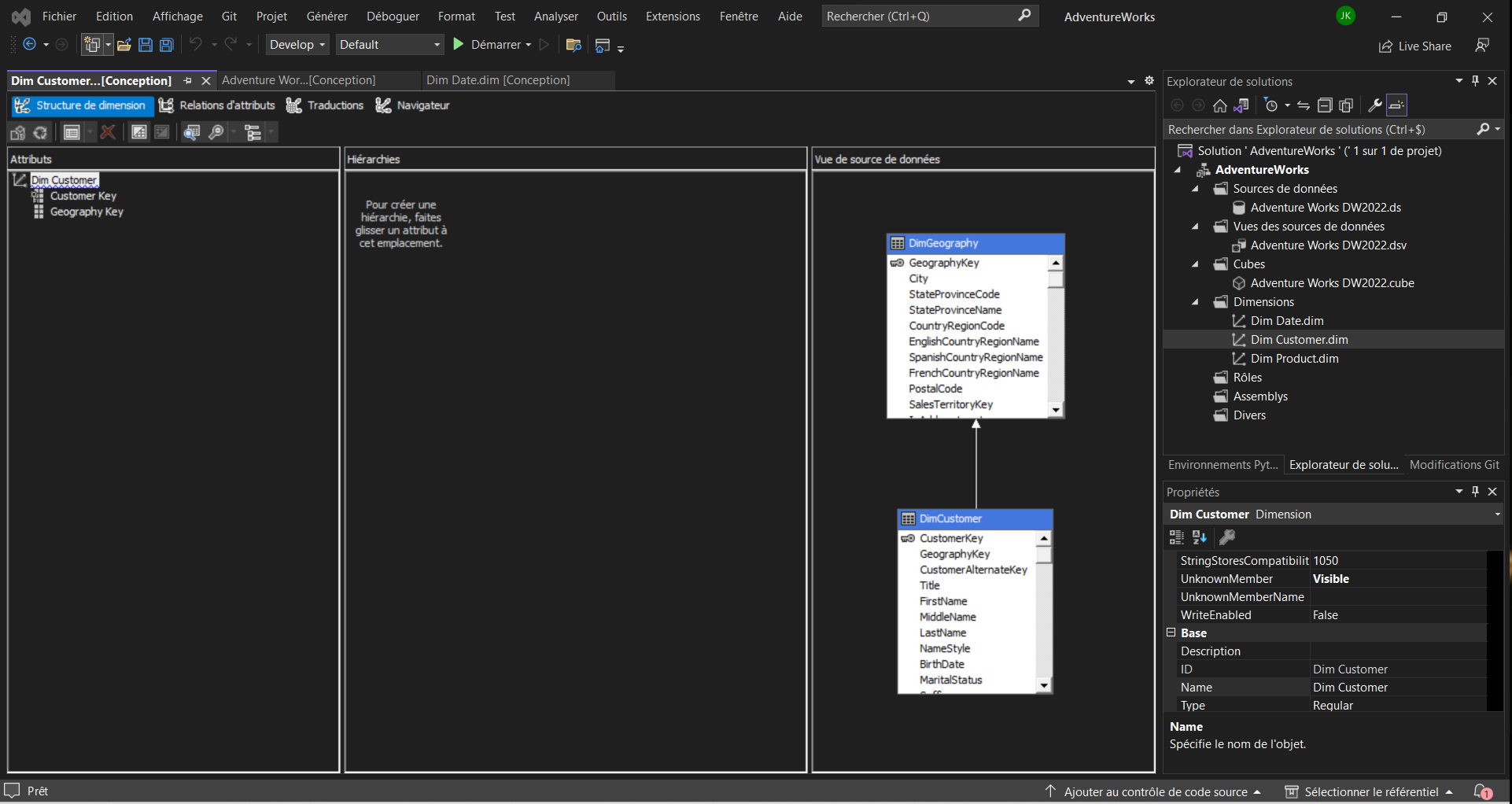Image resolution: width=1512 pixels, height=804 pixels.
Task: Click the Process dimension toolbar icon
Action: [x=18, y=132]
